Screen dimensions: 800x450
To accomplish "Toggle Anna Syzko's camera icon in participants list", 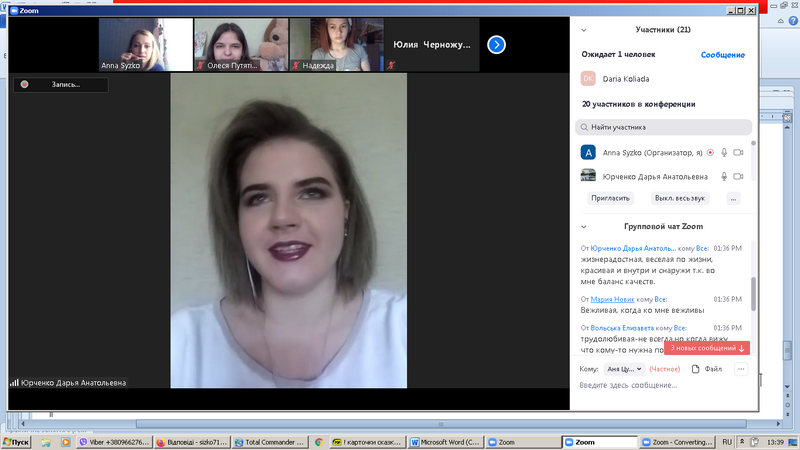I will coord(738,153).
